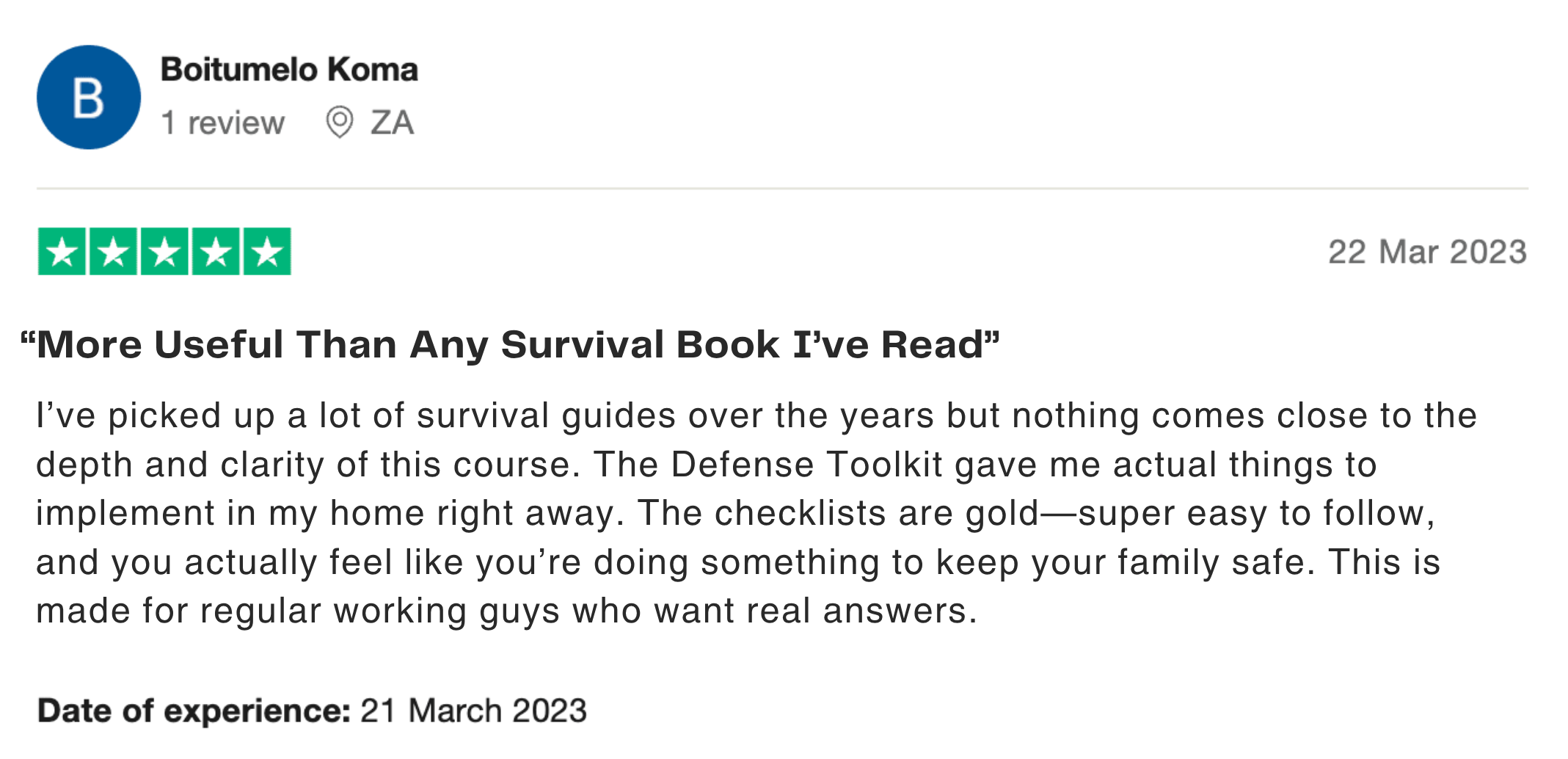Click the ZA country code
The width and height of the screenshot is (1568, 759).
392,123
